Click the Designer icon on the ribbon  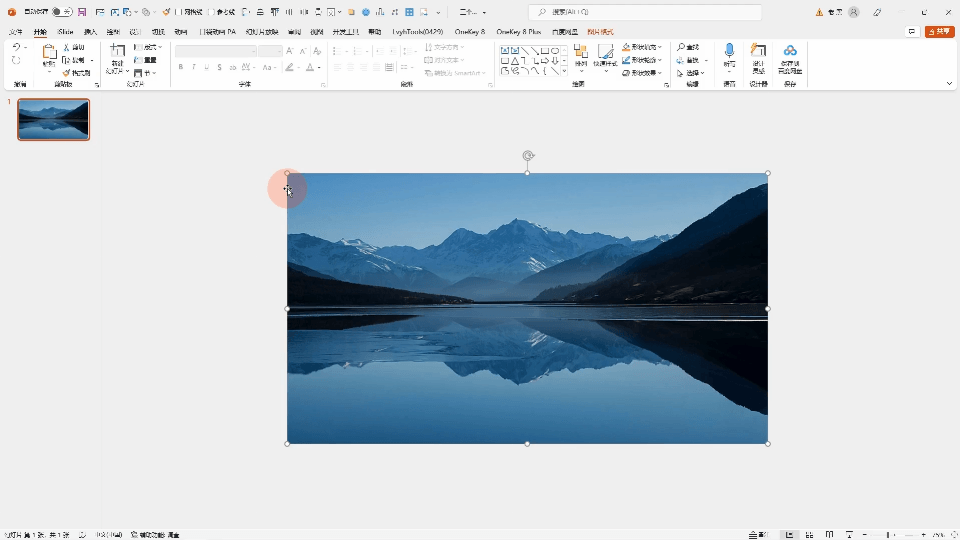pos(758,52)
